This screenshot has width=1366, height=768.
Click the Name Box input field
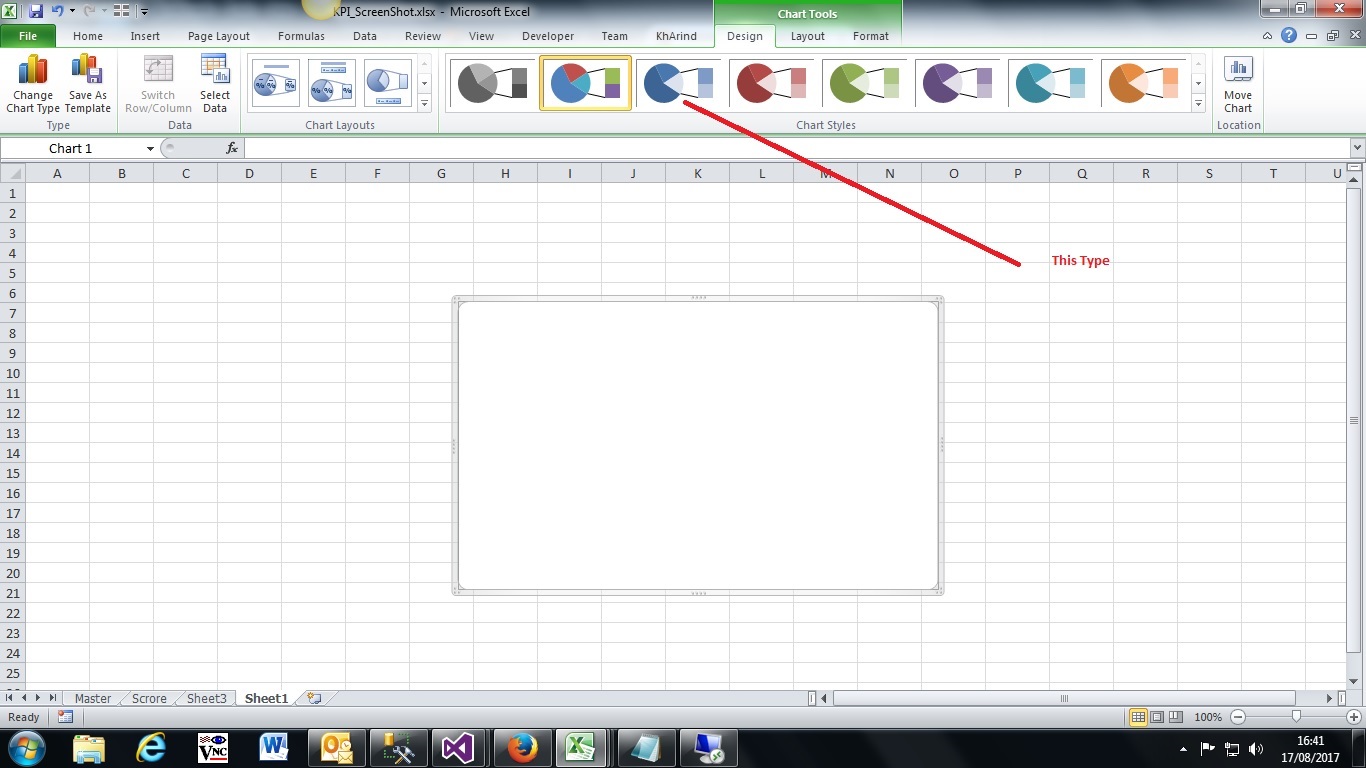click(71, 148)
